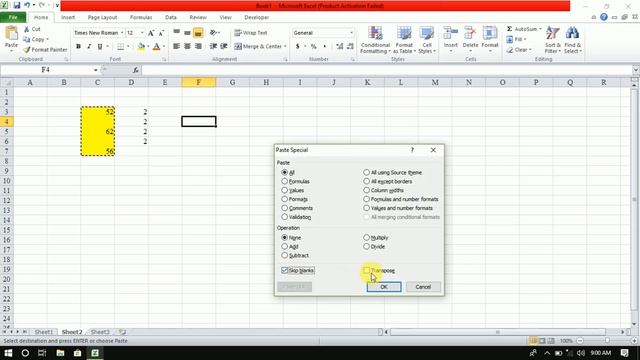
Task: Select the Formats radio option
Action: pyautogui.click(x=284, y=199)
